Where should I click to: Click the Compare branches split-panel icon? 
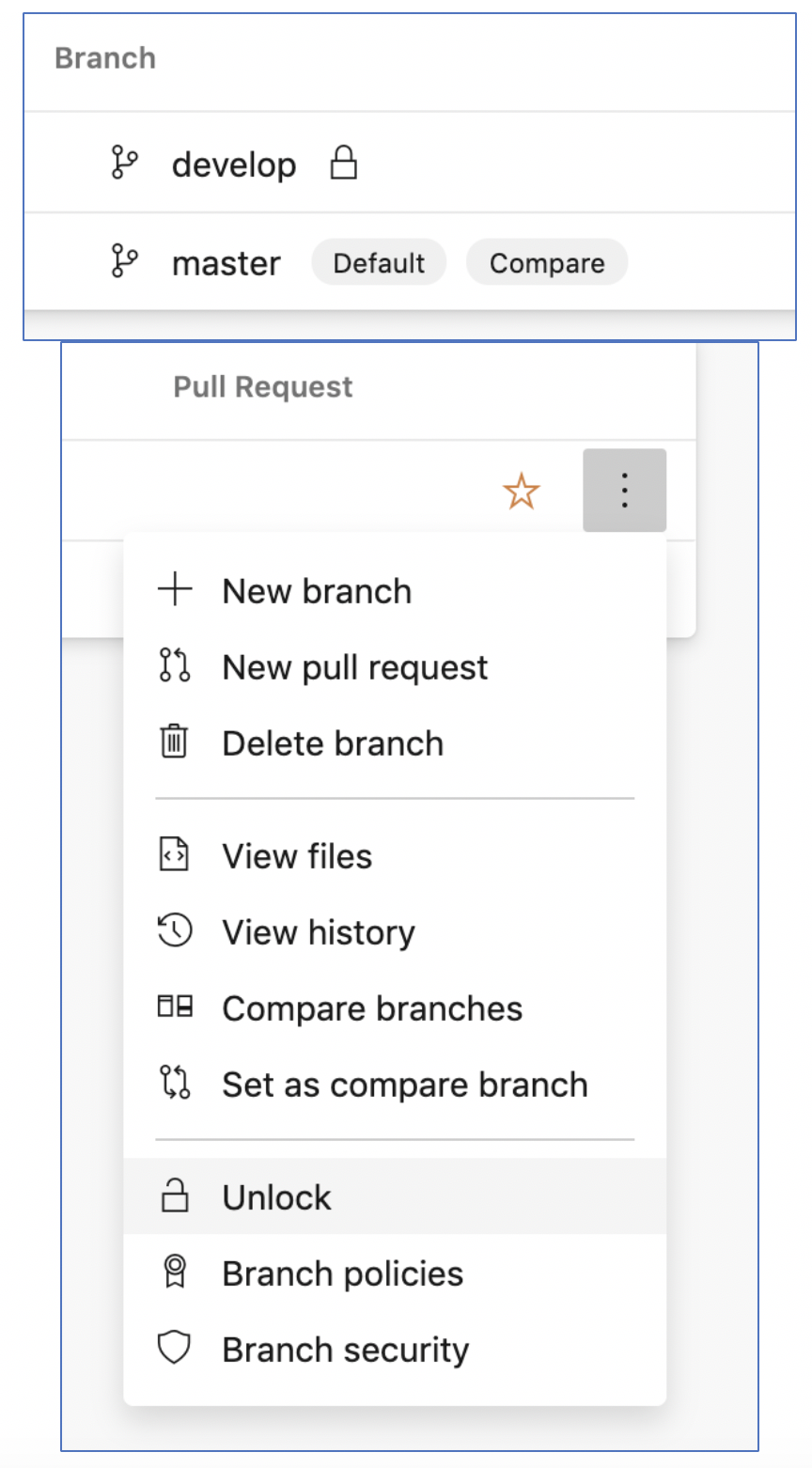tap(175, 1007)
